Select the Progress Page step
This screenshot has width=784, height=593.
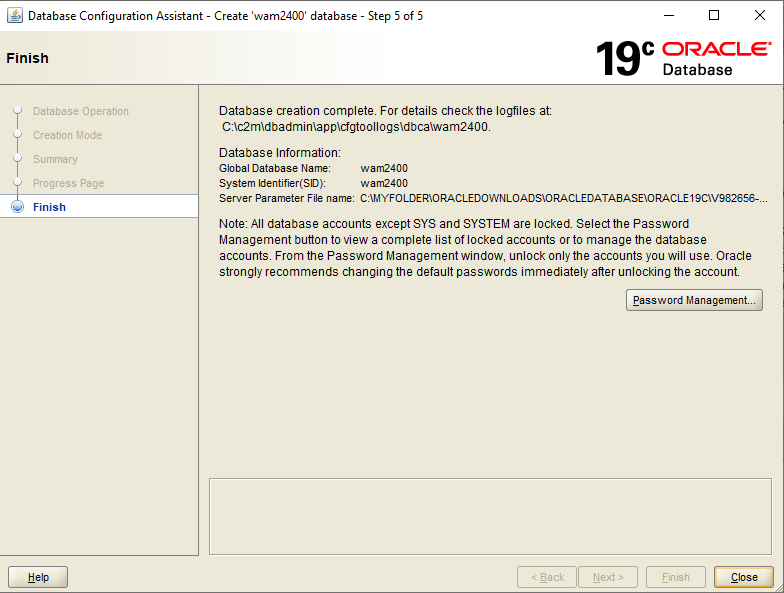coord(68,183)
